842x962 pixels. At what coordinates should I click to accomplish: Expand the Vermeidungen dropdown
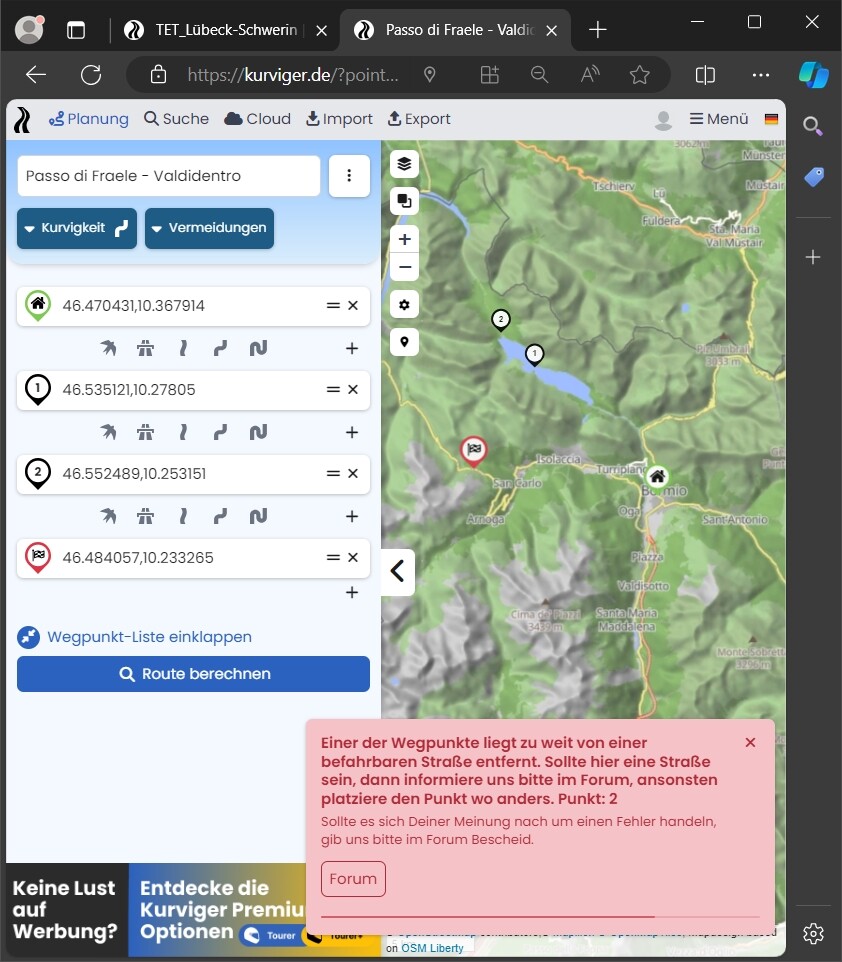click(x=209, y=228)
